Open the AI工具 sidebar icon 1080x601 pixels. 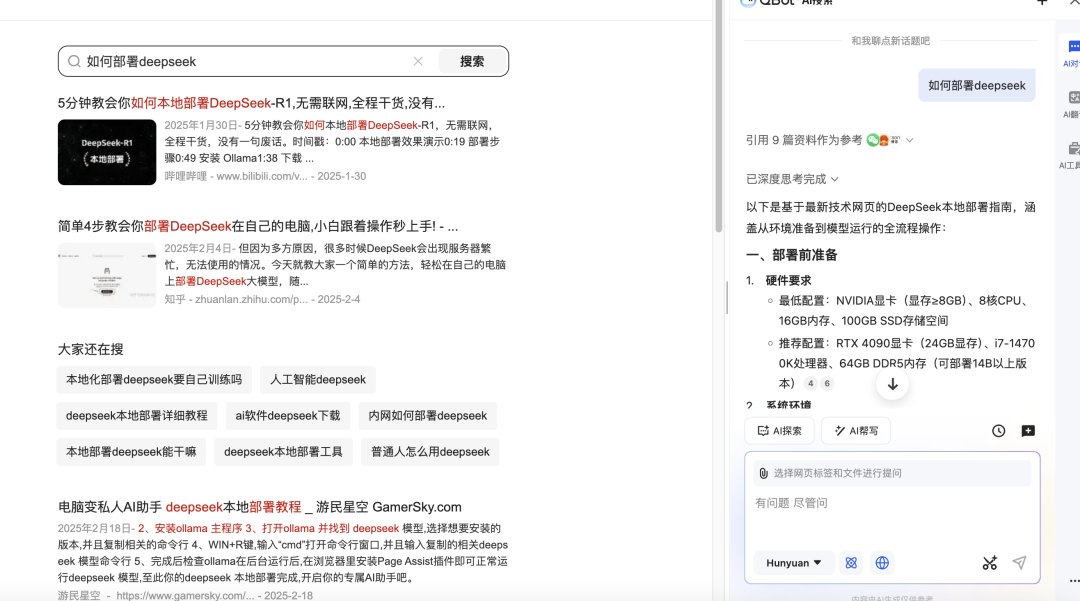coord(1070,156)
